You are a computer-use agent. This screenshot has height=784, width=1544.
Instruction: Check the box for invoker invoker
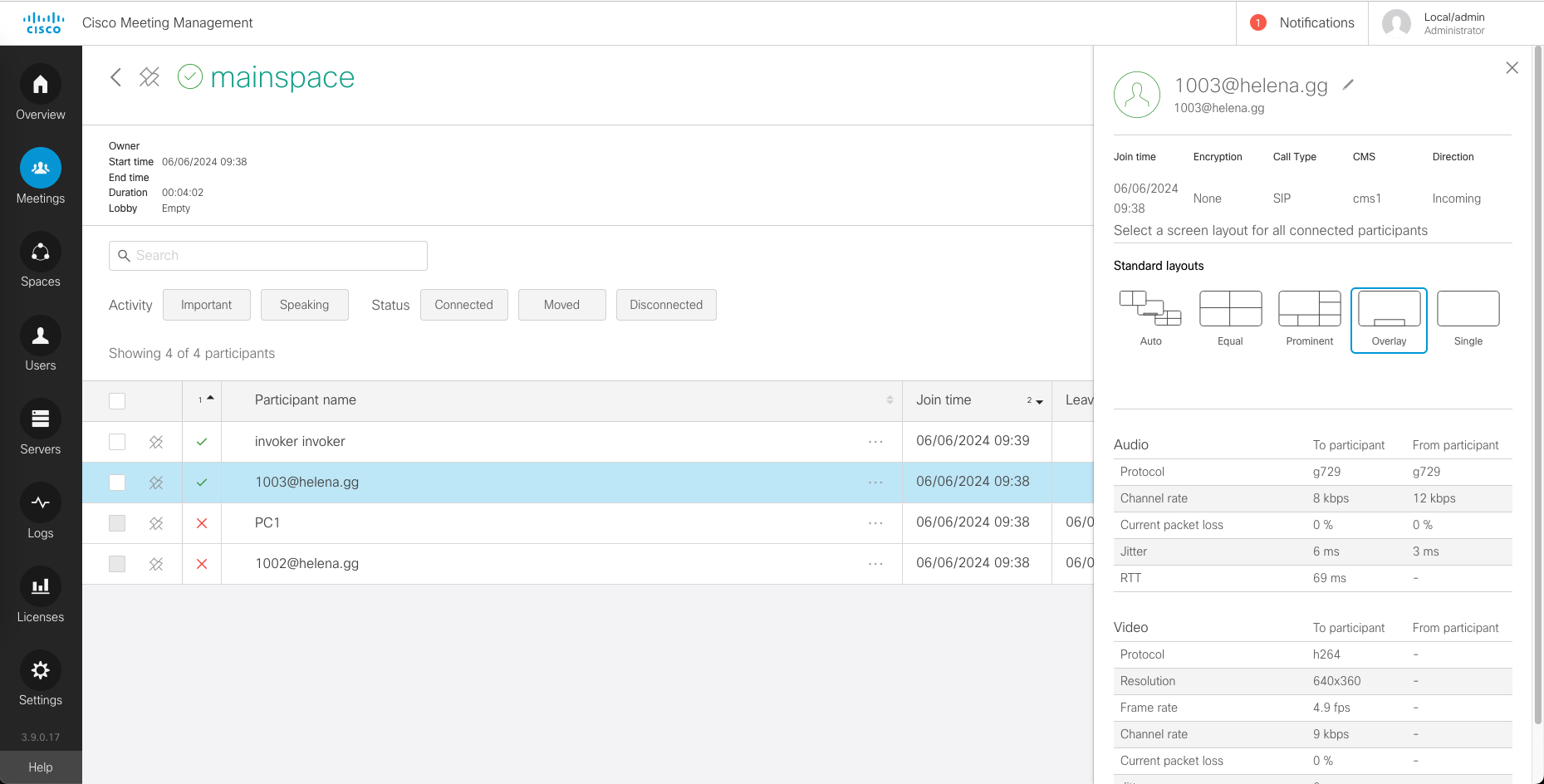(117, 442)
